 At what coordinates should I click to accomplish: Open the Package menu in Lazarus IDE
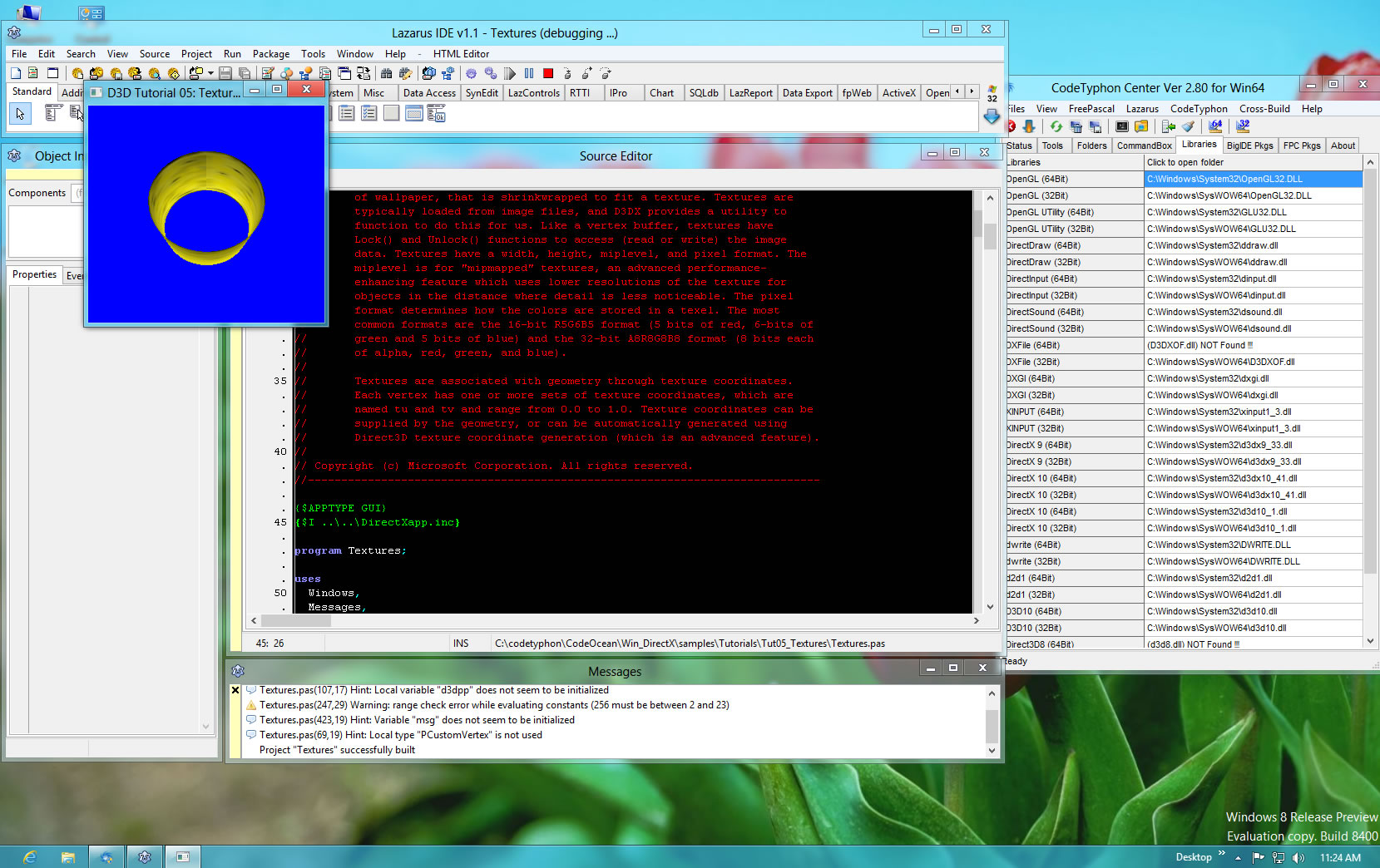point(271,53)
